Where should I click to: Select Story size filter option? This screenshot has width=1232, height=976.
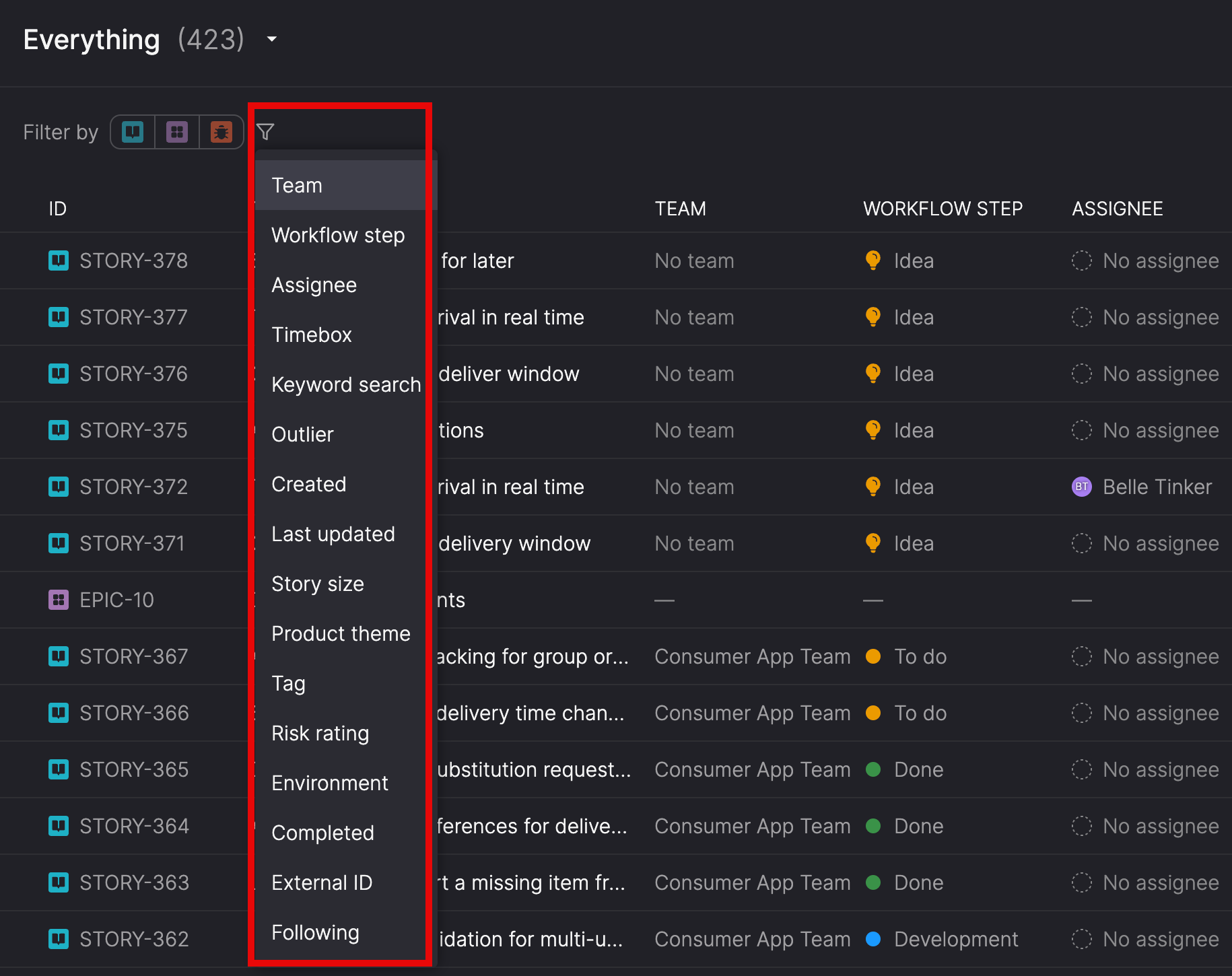(x=346, y=584)
